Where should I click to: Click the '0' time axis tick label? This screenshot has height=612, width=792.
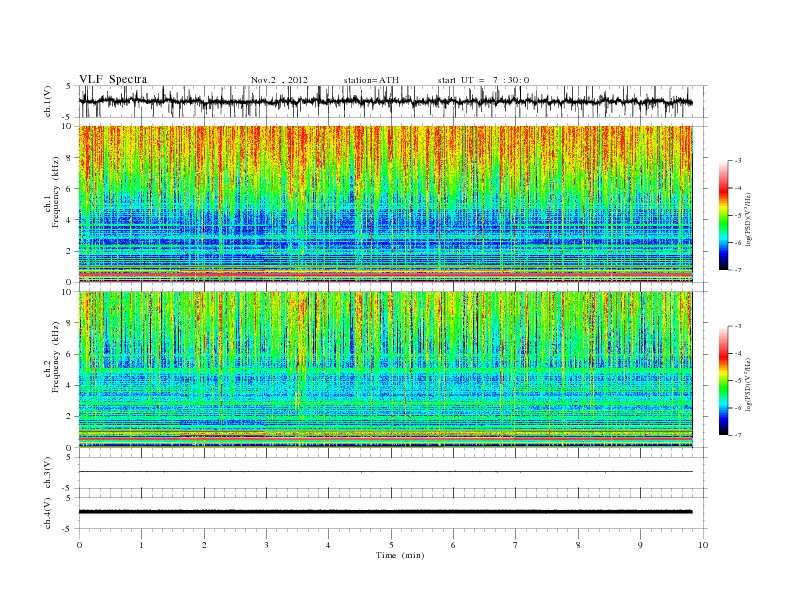[79, 545]
